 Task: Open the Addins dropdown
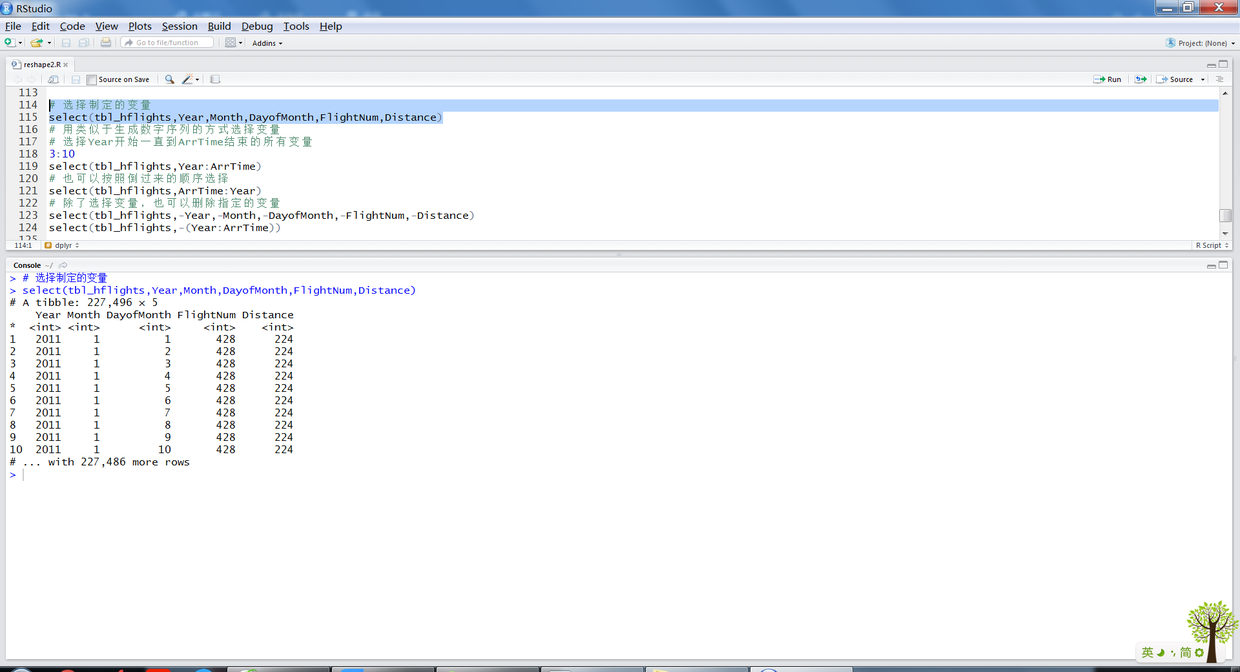(x=267, y=43)
